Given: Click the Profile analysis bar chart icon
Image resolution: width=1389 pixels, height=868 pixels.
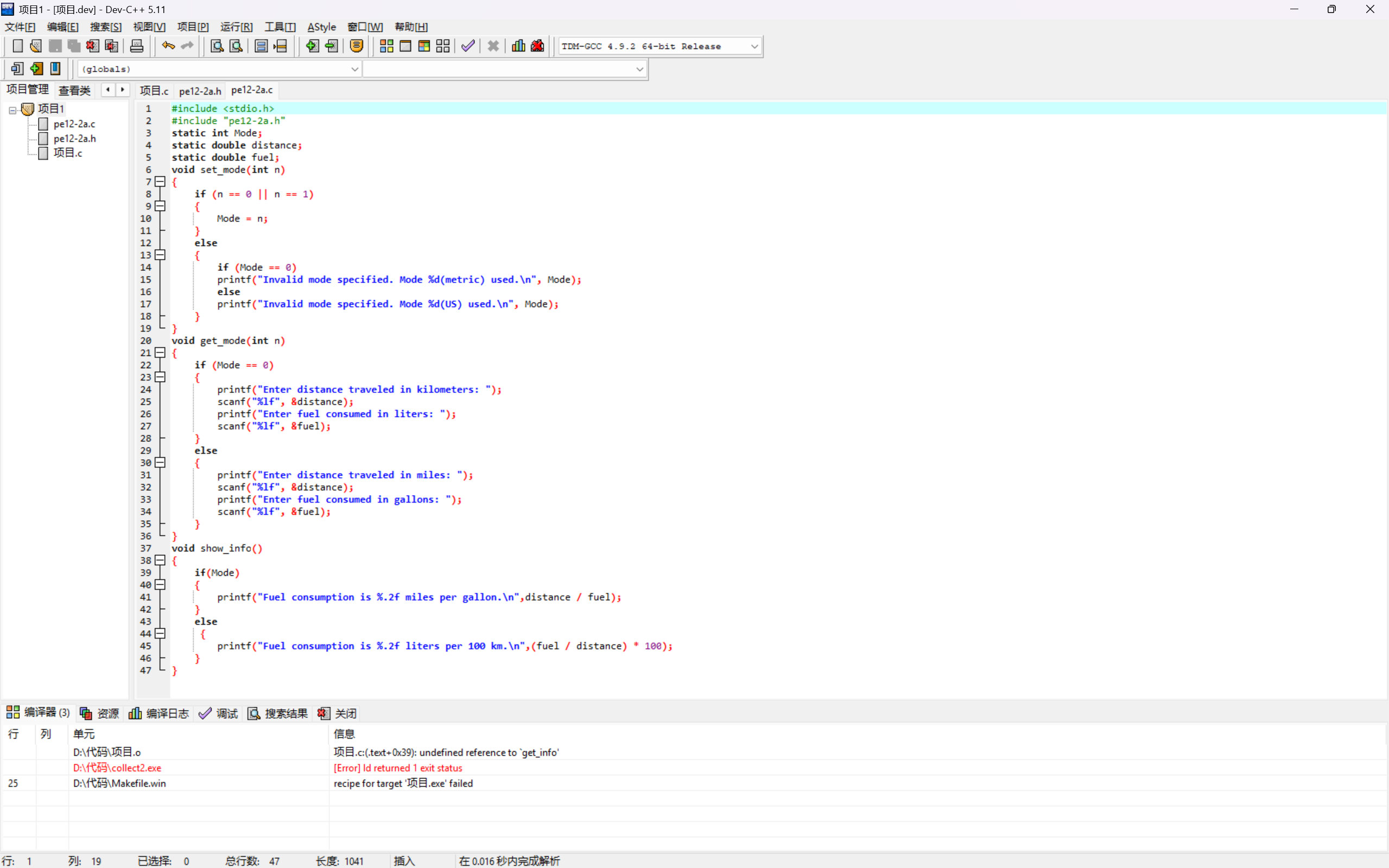Looking at the screenshot, I should click(518, 46).
